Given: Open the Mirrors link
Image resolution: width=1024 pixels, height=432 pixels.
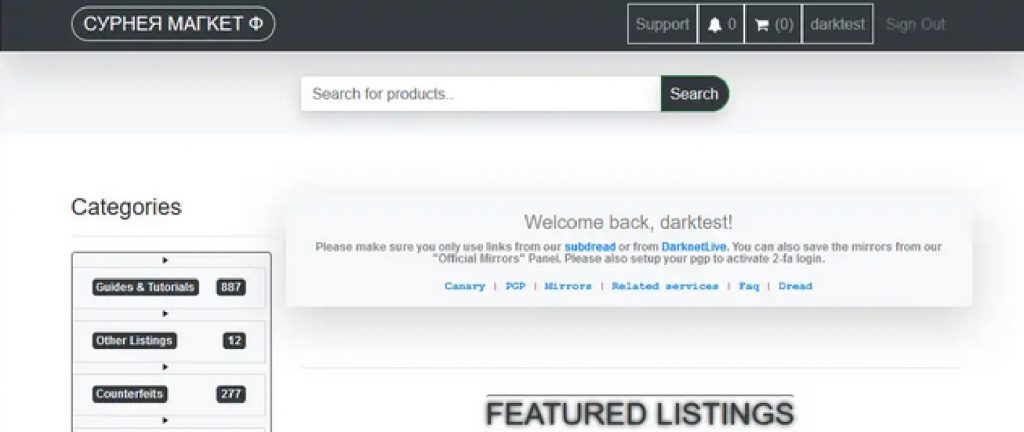Looking at the screenshot, I should coord(568,286).
